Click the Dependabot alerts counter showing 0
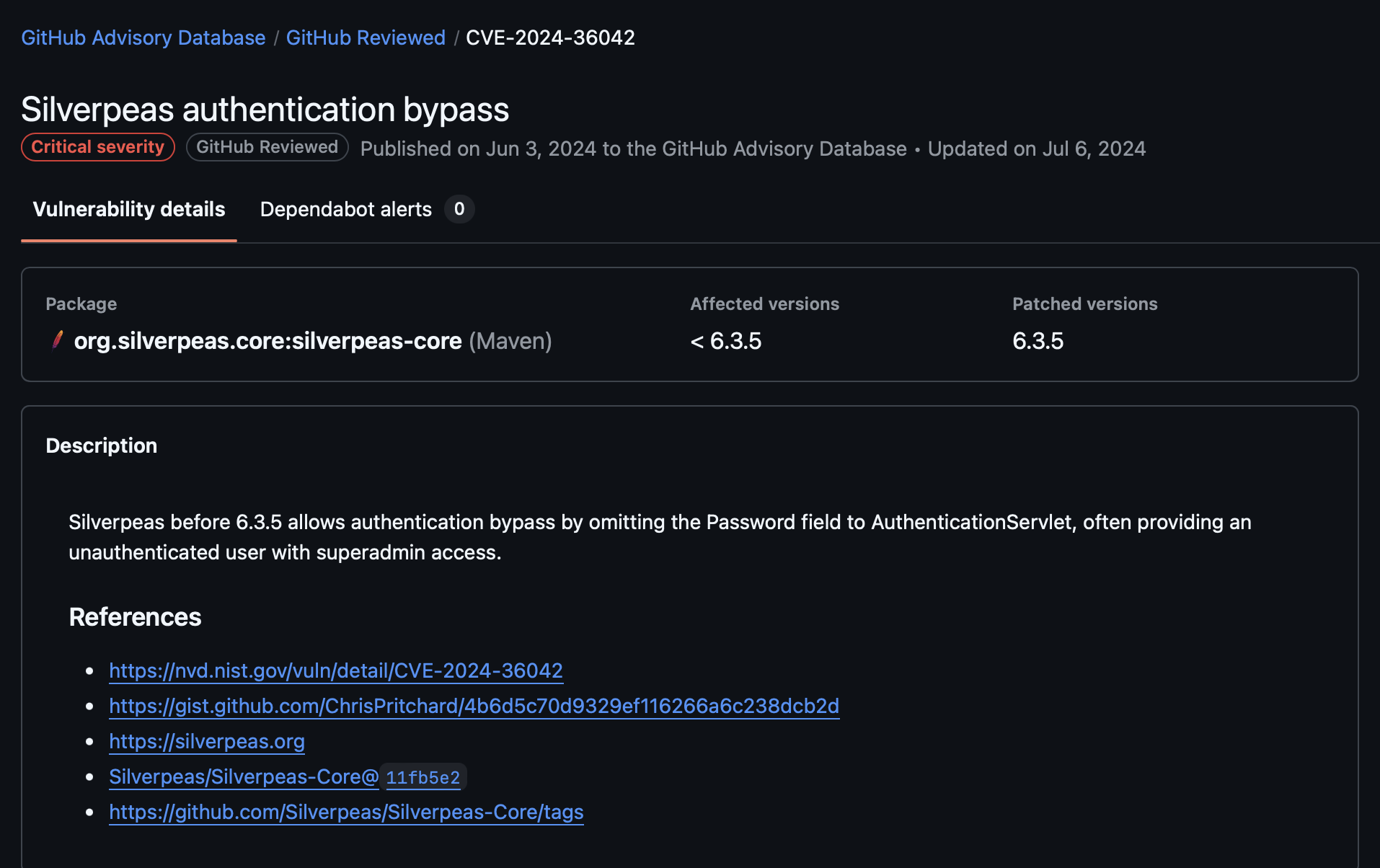Screen dimensions: 1380x868 tap(459, 209)
